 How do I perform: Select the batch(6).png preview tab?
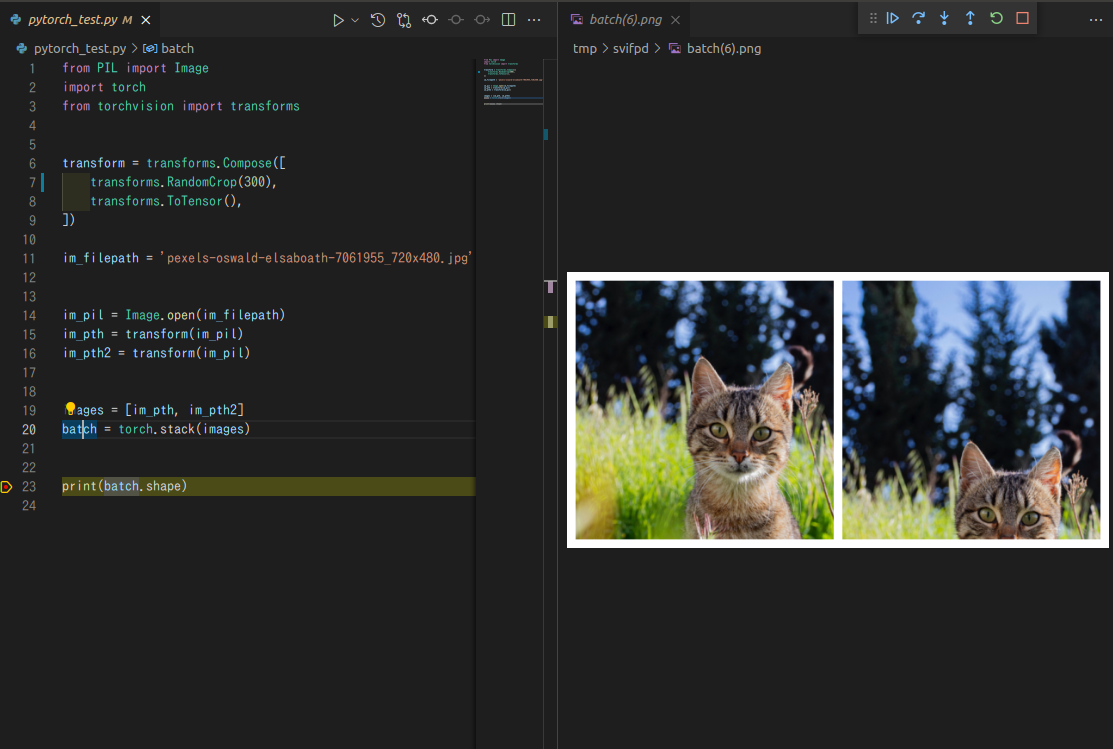[x=625, y=19]
